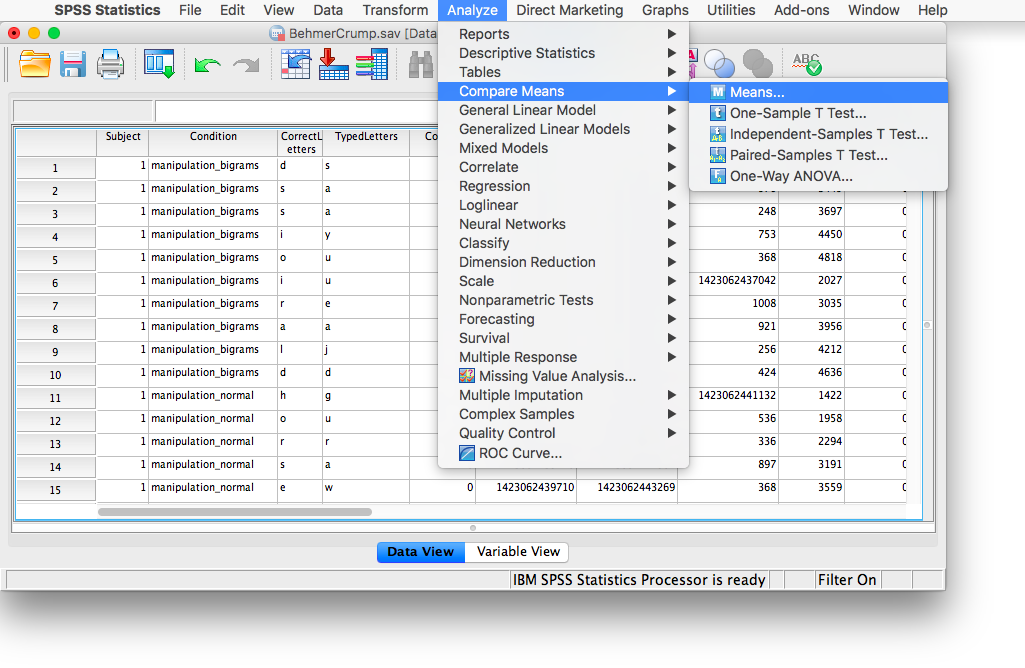
Task: Open the Recall recently used dialogs icon
Action: (159, 65)
